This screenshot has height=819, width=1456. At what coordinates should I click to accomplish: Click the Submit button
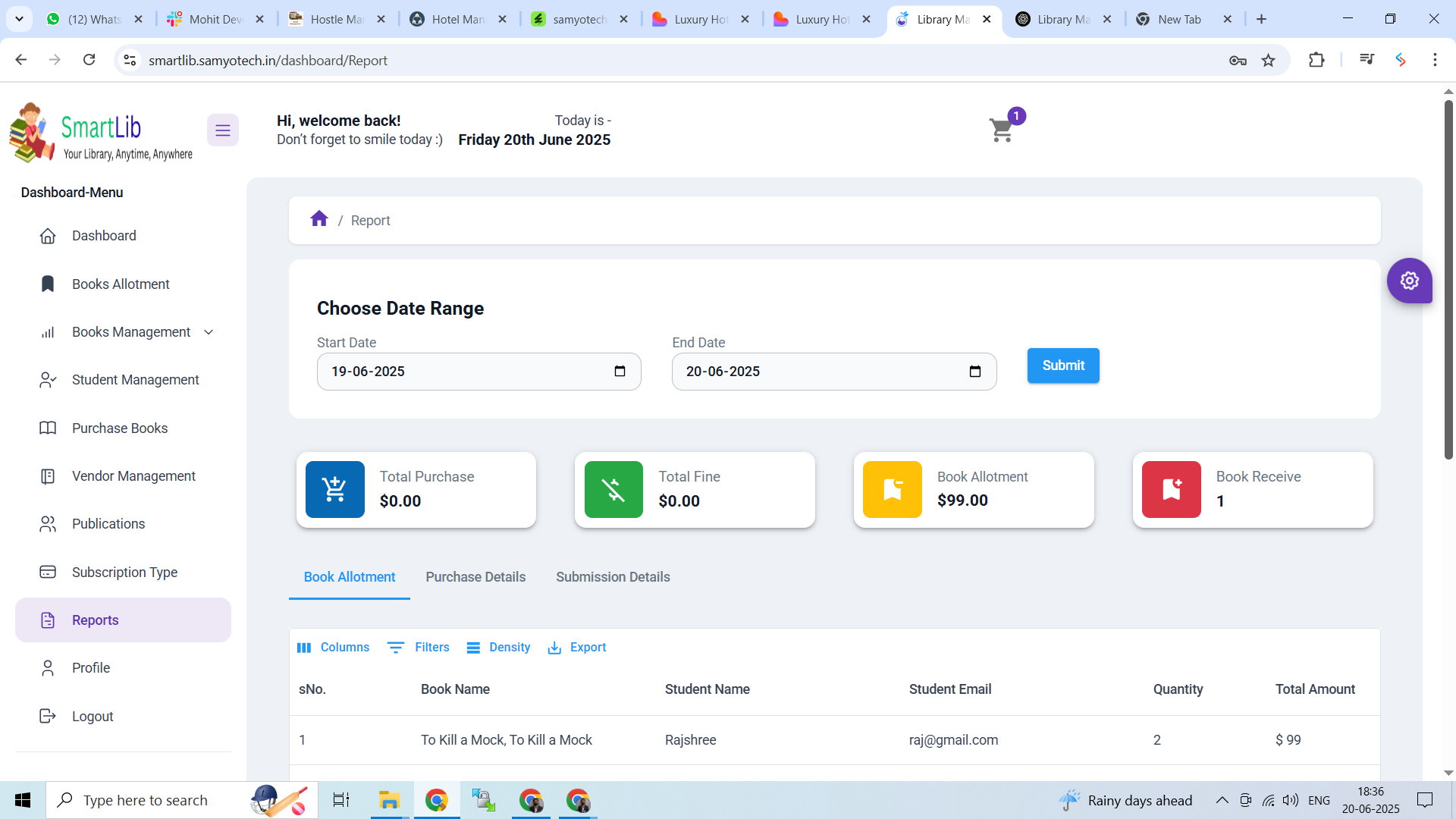tap(1062, 366)
